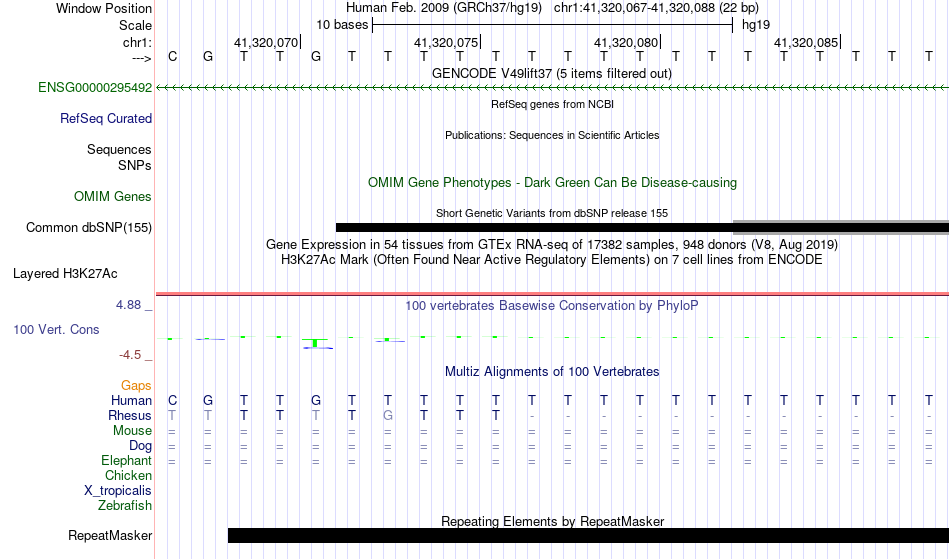Click the ENSG00000295492 gene label
950x559 pixels.
pos(95,88)
